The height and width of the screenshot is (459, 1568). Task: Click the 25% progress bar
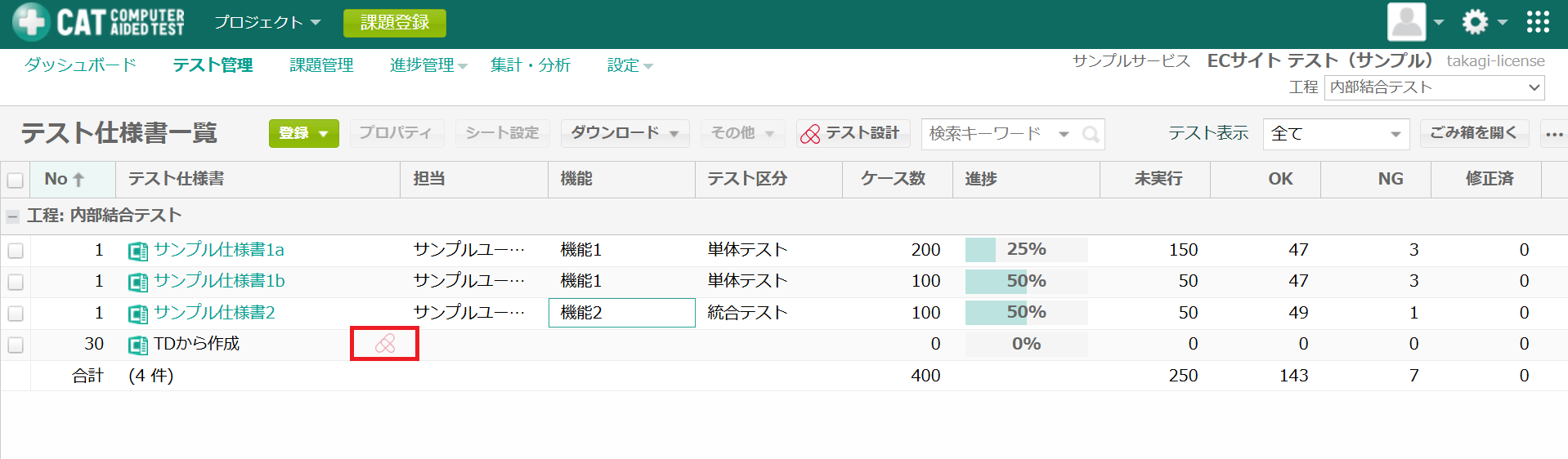(x=1026, y=250)
